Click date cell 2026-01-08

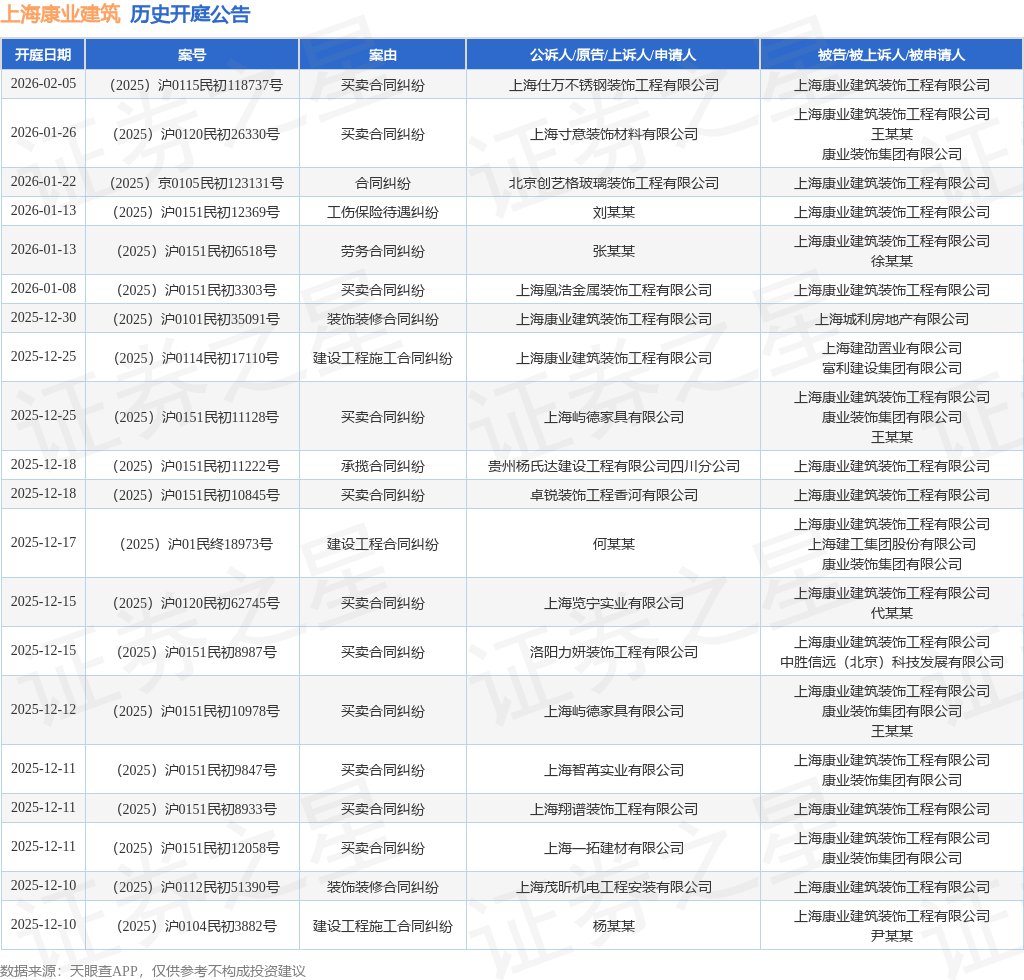(x=43, y=289)
